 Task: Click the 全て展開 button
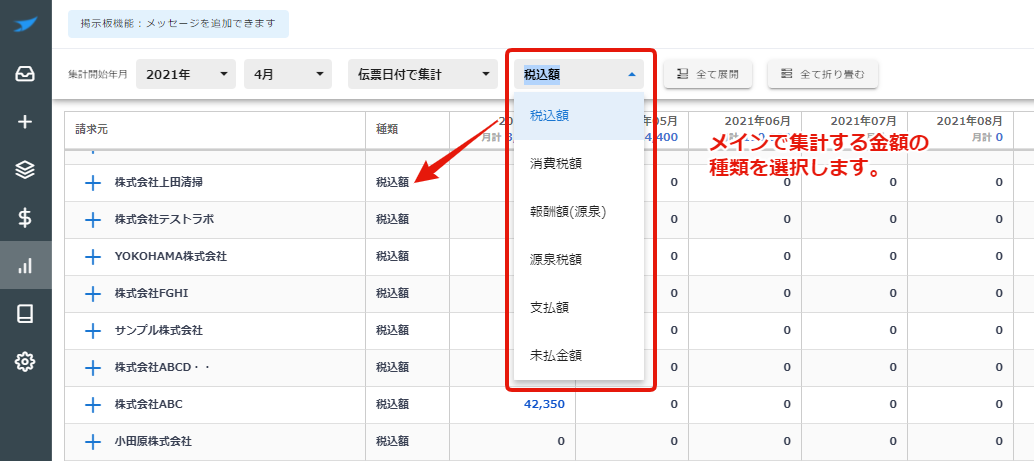pyautogui.click(x=708, y=75)
